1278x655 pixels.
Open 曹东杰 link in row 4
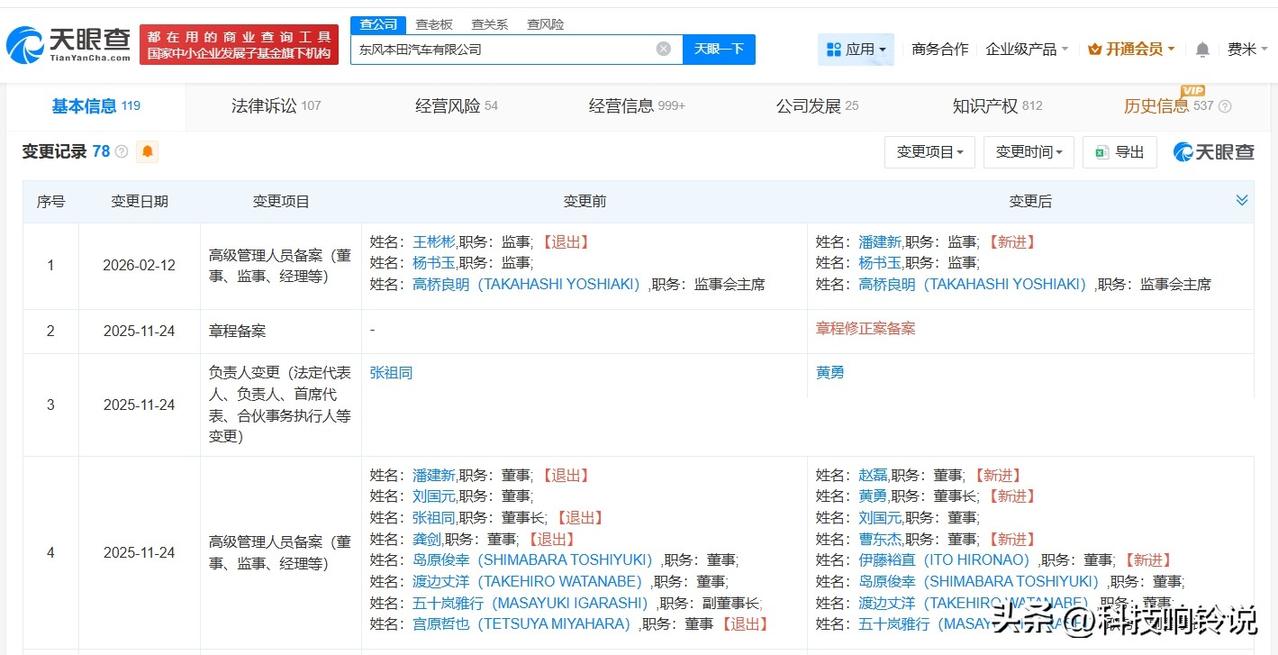pyautogui.click(x=879, y=539)
